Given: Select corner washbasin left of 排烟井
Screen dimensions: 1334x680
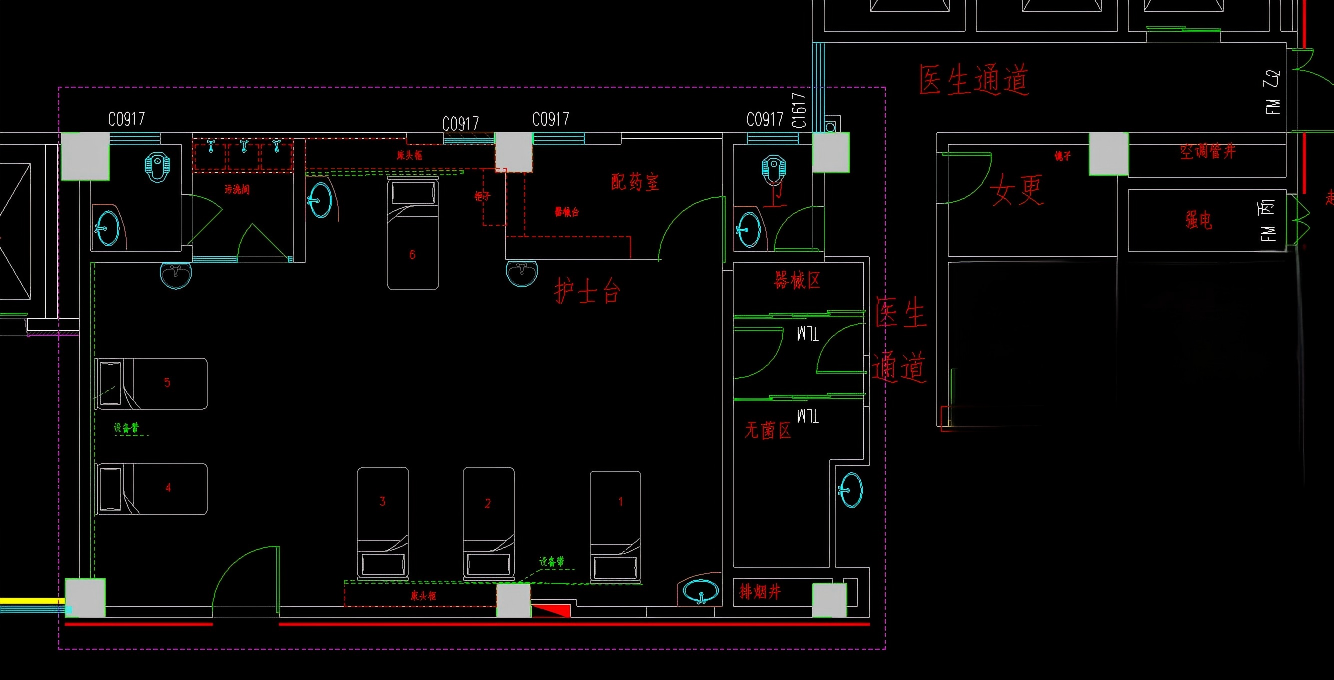Looking at the screenshot, I should [702, 591].
